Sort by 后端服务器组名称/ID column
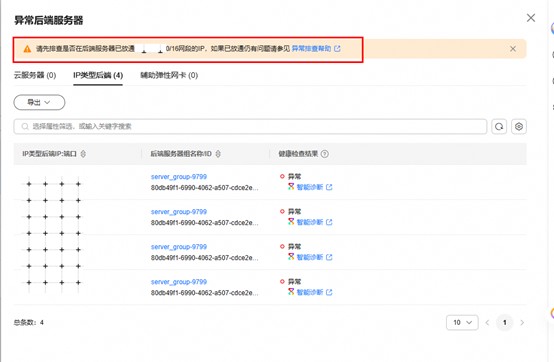This screenshot has width=554, height=362. (218, 154)
